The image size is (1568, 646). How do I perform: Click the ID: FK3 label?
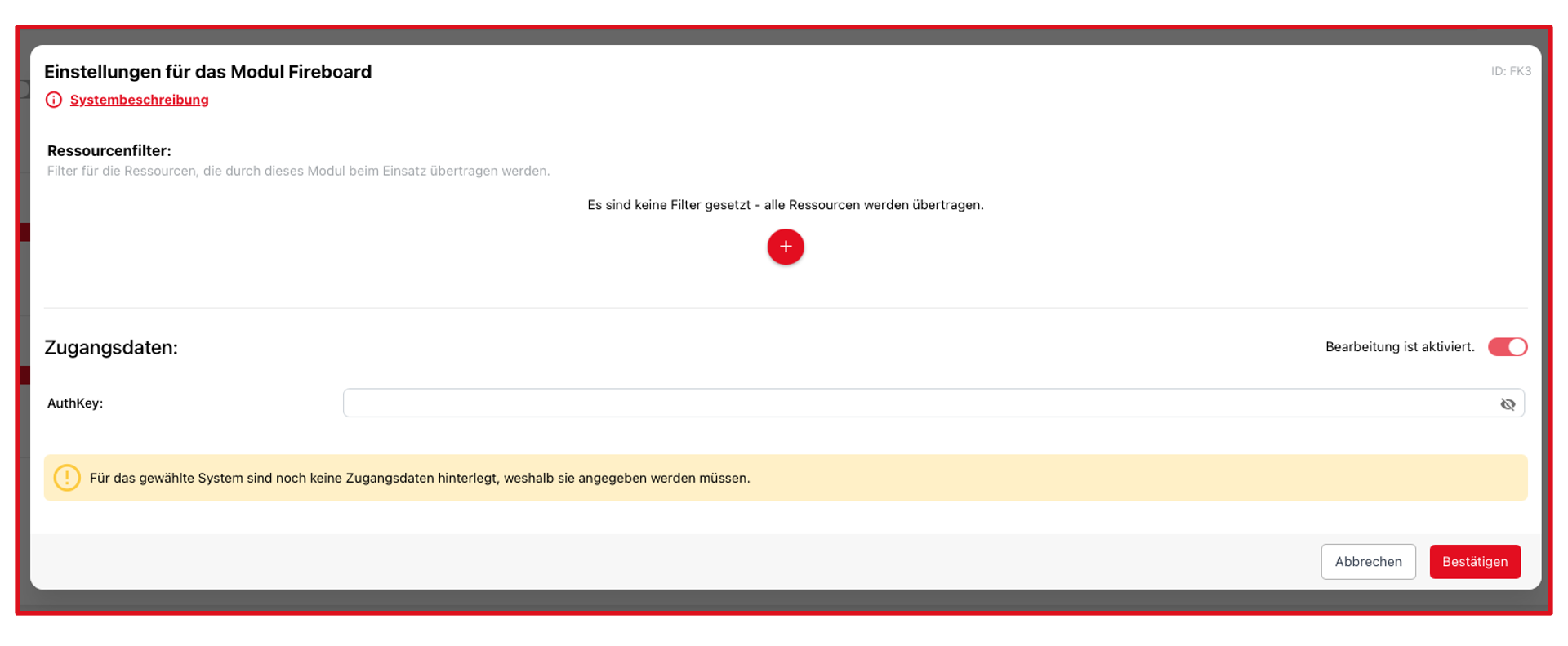pos(1511,71)
